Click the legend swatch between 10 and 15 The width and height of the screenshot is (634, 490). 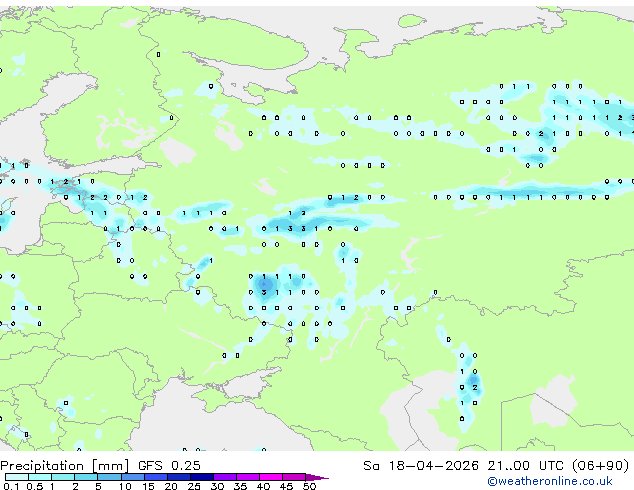[x=132, y=477]
